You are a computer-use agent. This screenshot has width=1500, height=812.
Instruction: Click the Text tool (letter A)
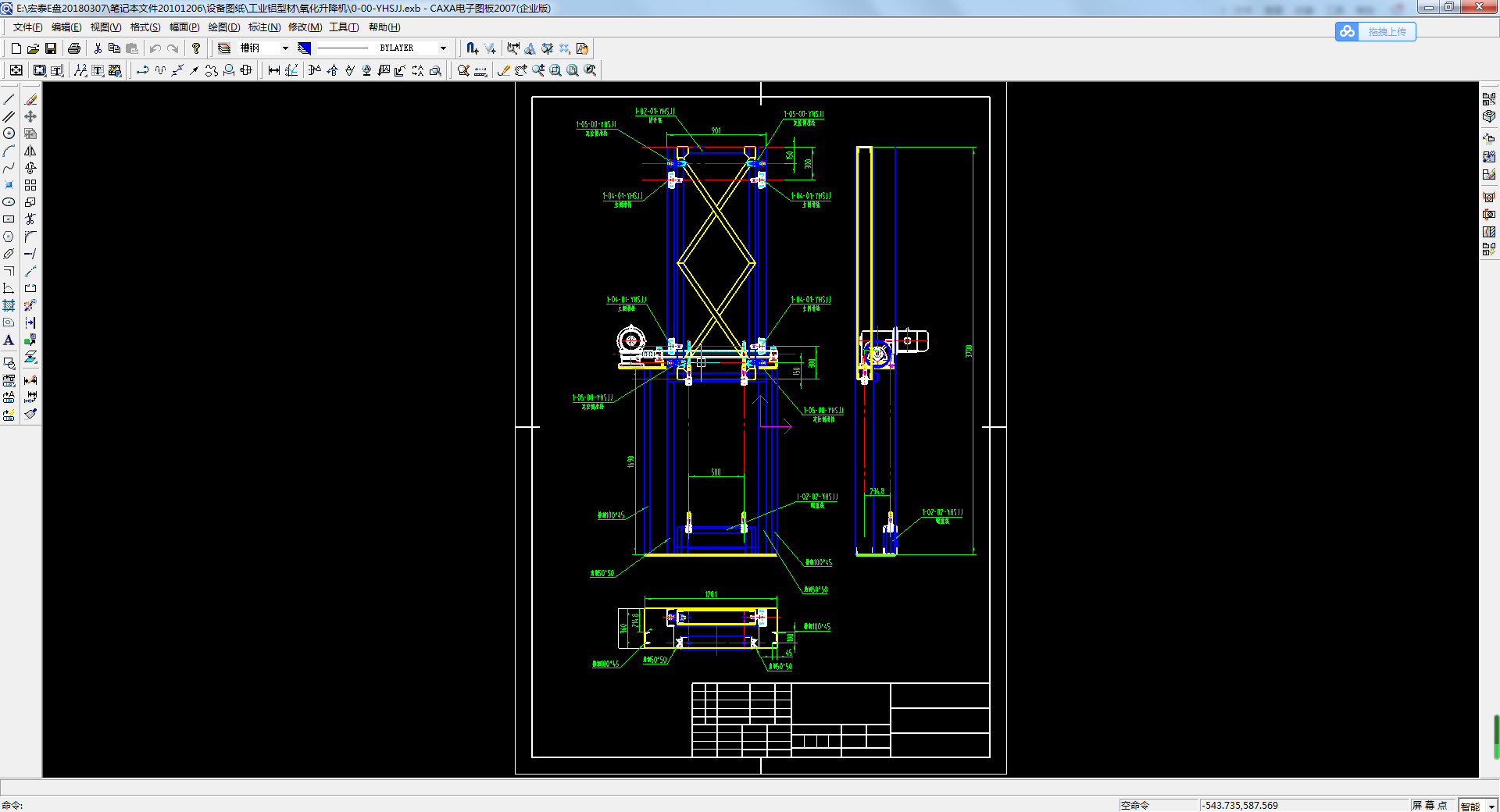pyautogui.click(x=9, y=340)
